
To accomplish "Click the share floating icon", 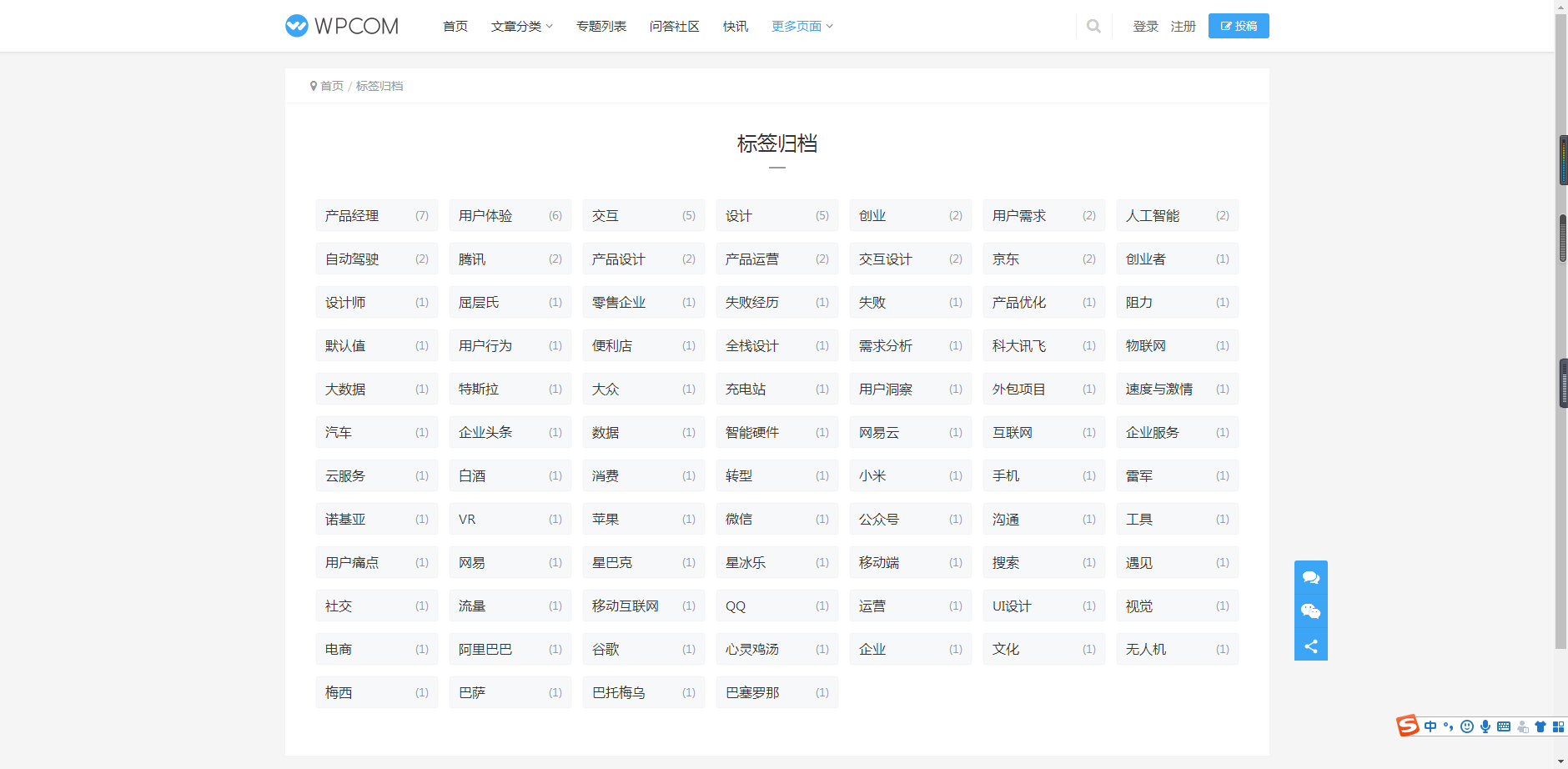I will tap(1311, 646).
